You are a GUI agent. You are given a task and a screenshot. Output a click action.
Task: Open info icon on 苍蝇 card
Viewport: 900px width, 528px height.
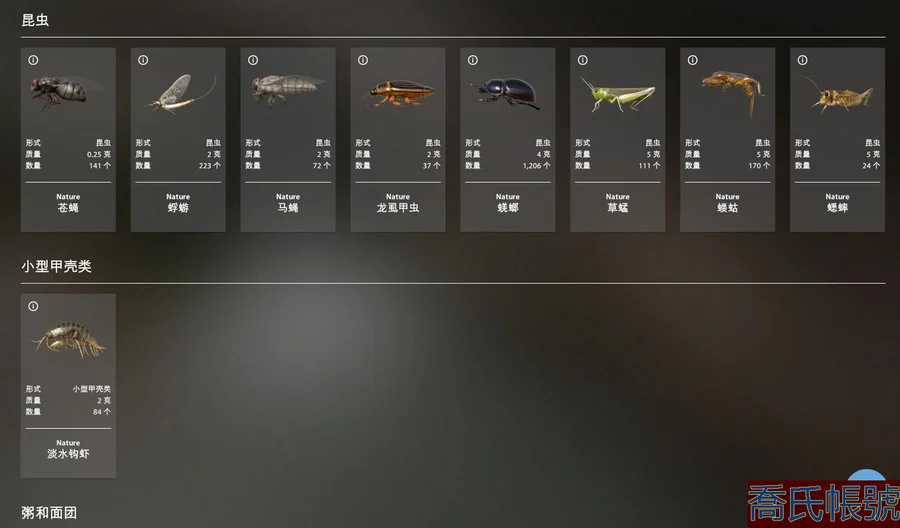[x=33, y=60]
